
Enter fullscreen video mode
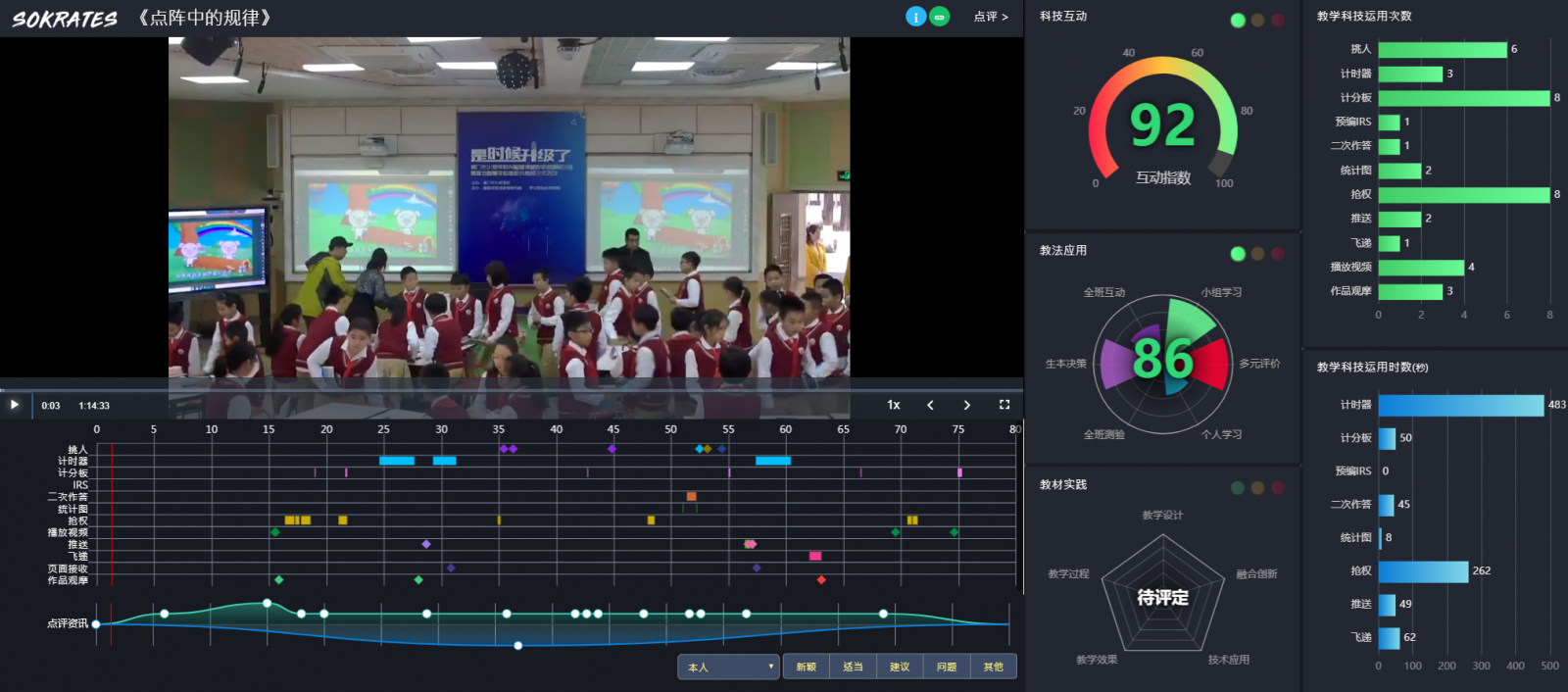(1004, 405)
